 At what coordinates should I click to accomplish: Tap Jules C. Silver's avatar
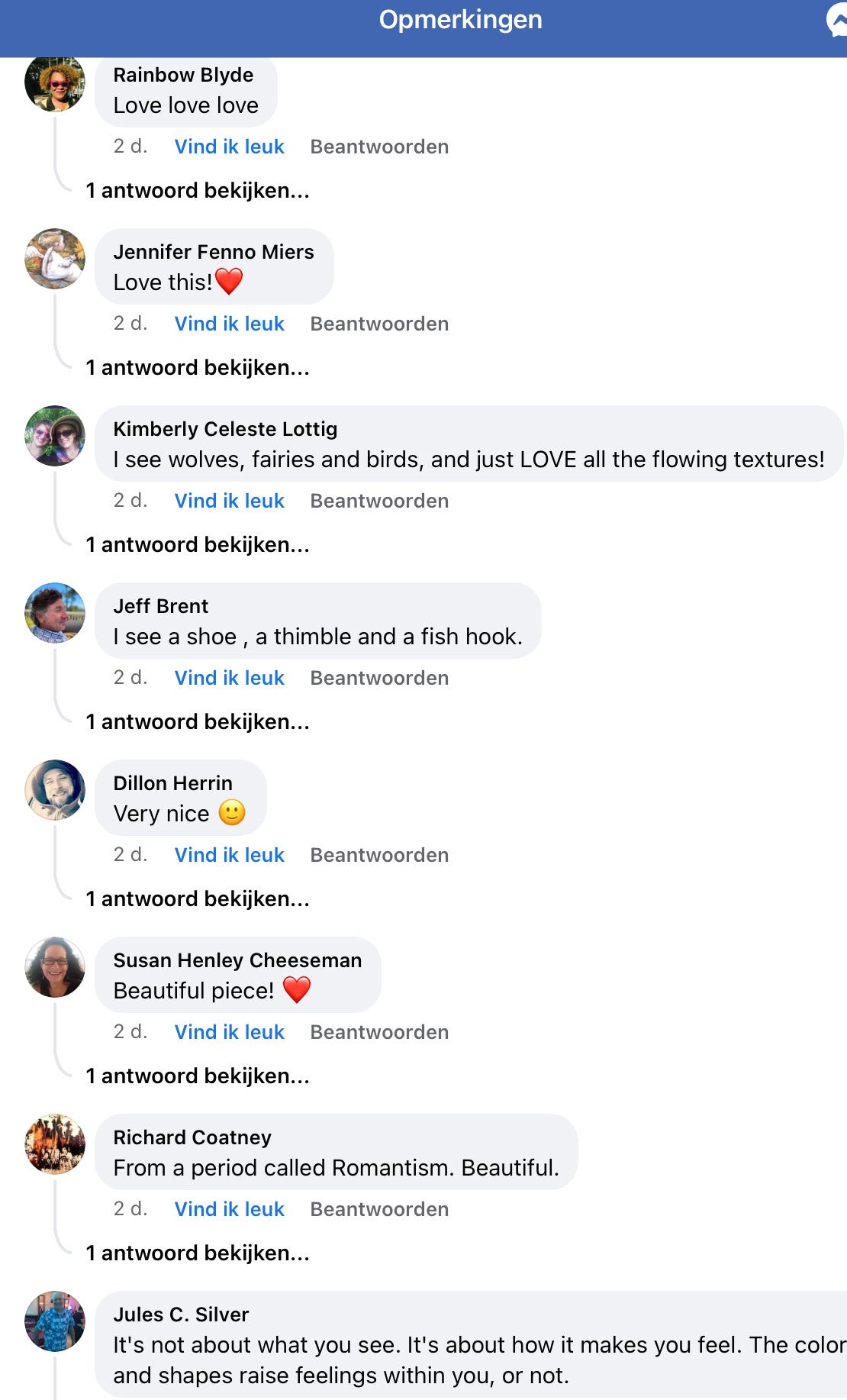pos(55,1321)
